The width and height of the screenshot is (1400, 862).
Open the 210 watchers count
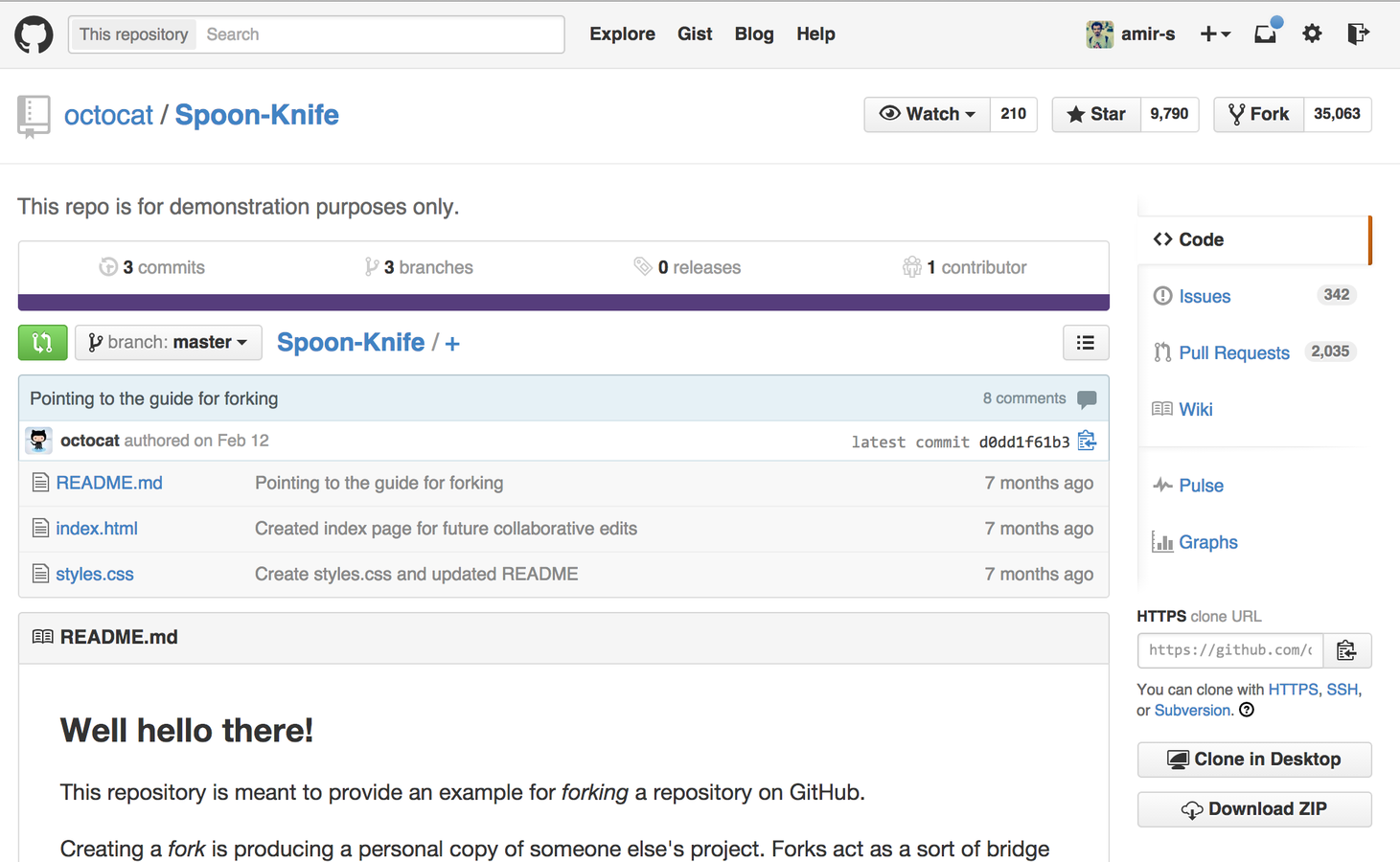[1013, 114]
